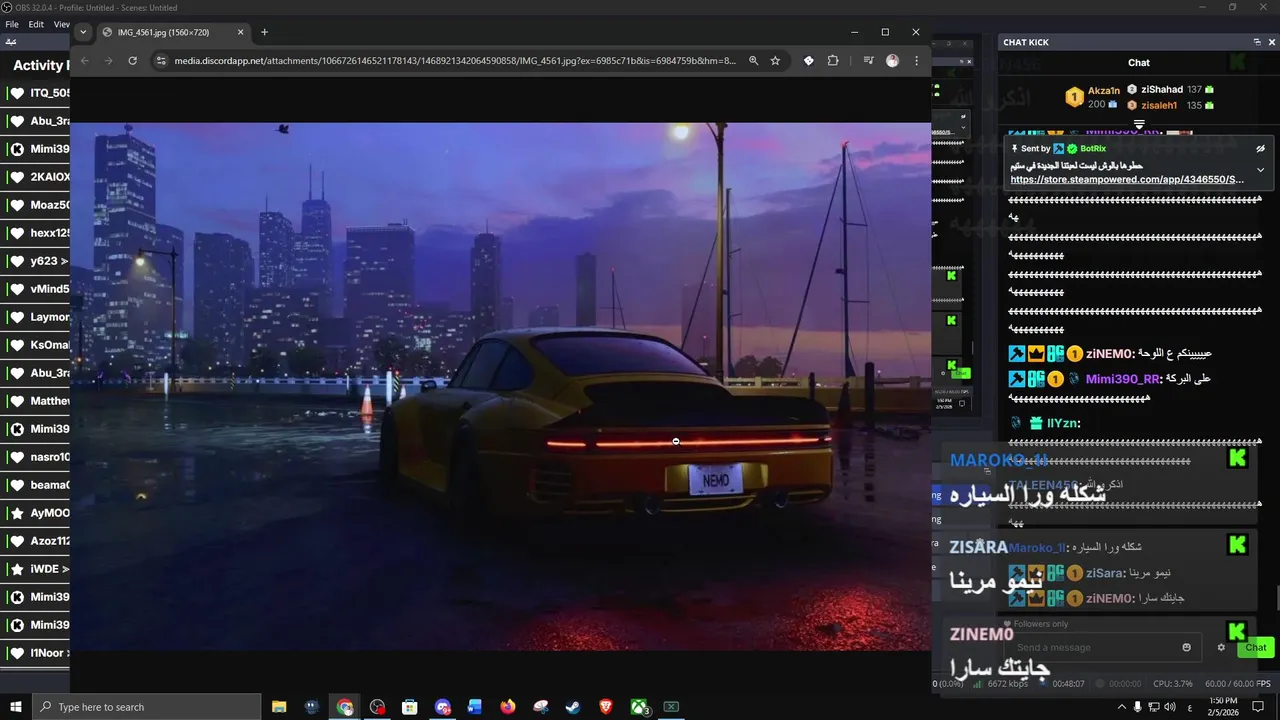This screenshot has height=720, width=1280.
Task: Click zisaleh1 in the leaderboard
Action: pyautogui.click(x=1160, y=105)
